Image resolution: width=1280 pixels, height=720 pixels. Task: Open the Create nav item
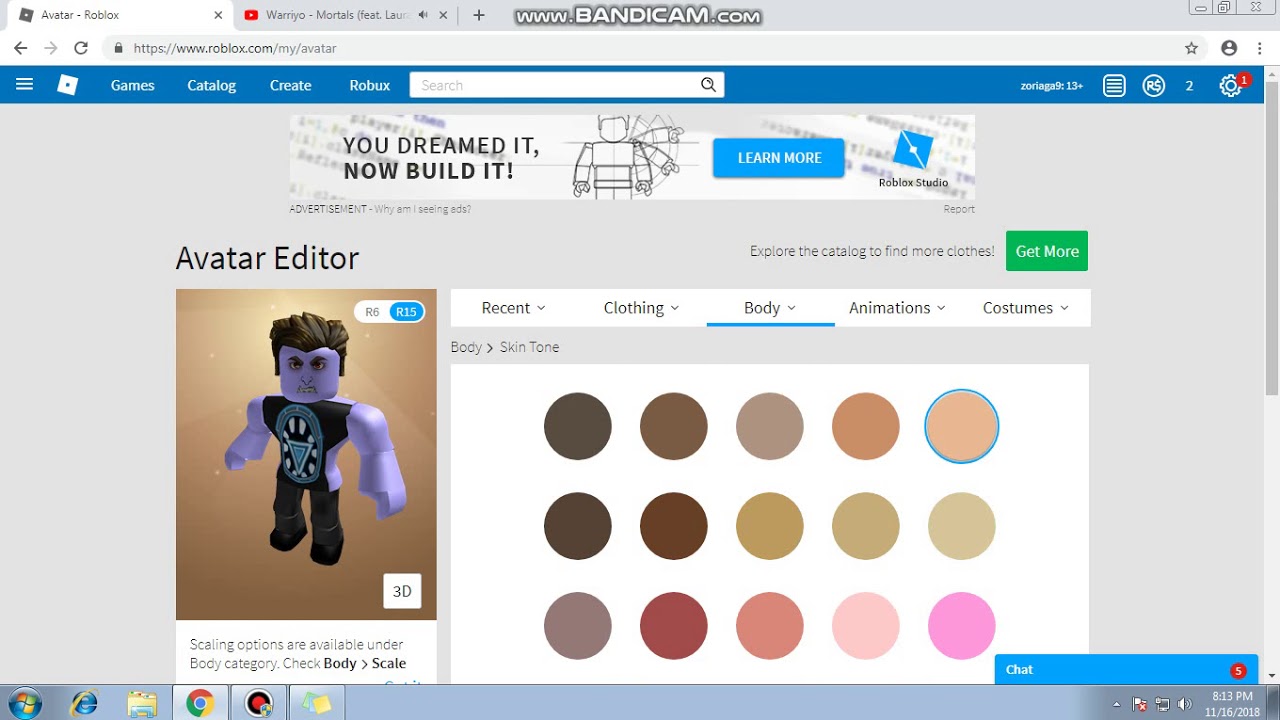point(291,85)
